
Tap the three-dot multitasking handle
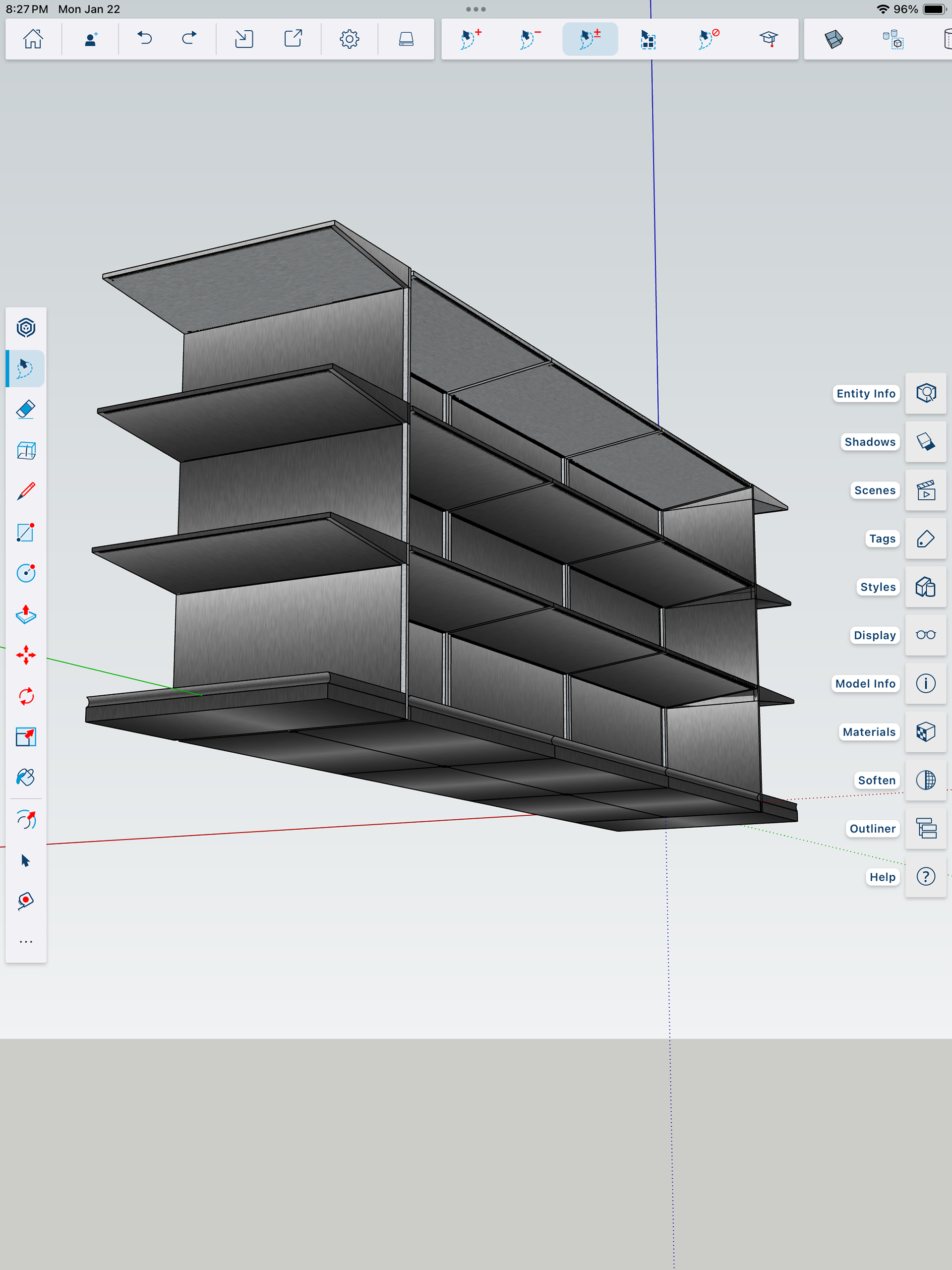coord(476,9)
